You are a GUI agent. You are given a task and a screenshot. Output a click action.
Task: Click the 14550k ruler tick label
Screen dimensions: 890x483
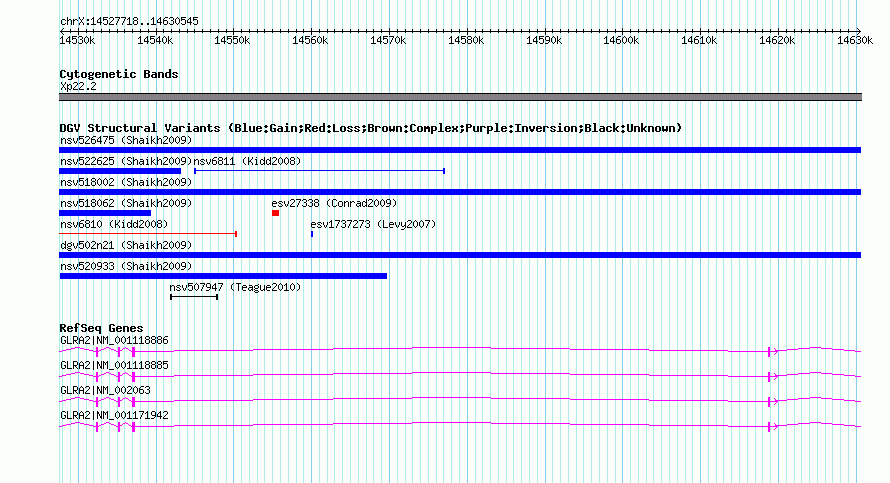(x=232, y=40)
